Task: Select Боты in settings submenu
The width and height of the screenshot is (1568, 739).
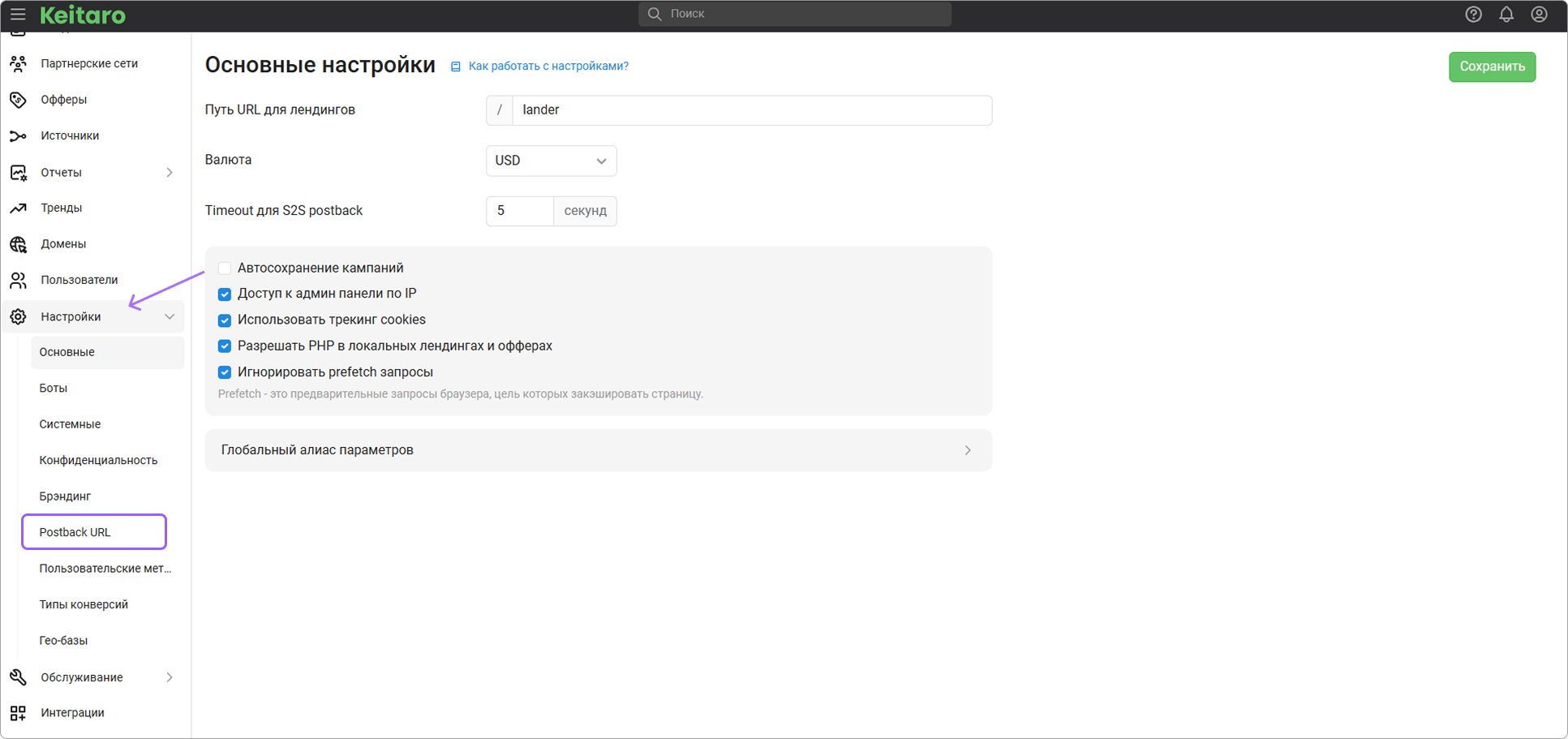Action: (54, 389)
